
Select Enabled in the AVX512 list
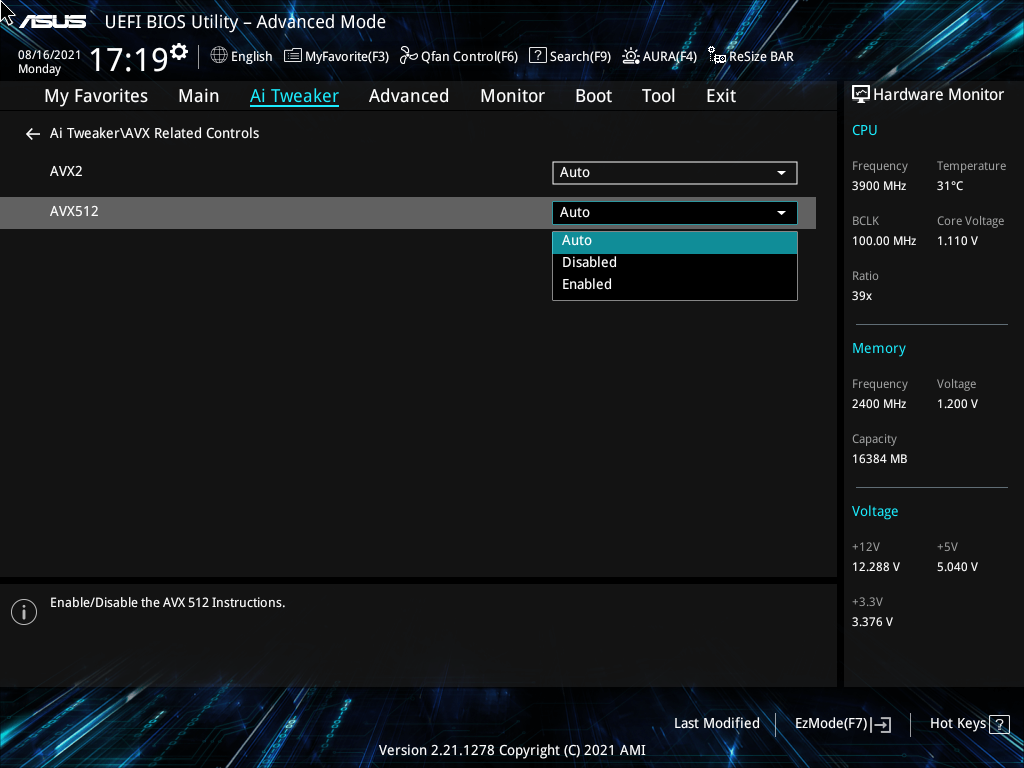click(x=675, y=285)
